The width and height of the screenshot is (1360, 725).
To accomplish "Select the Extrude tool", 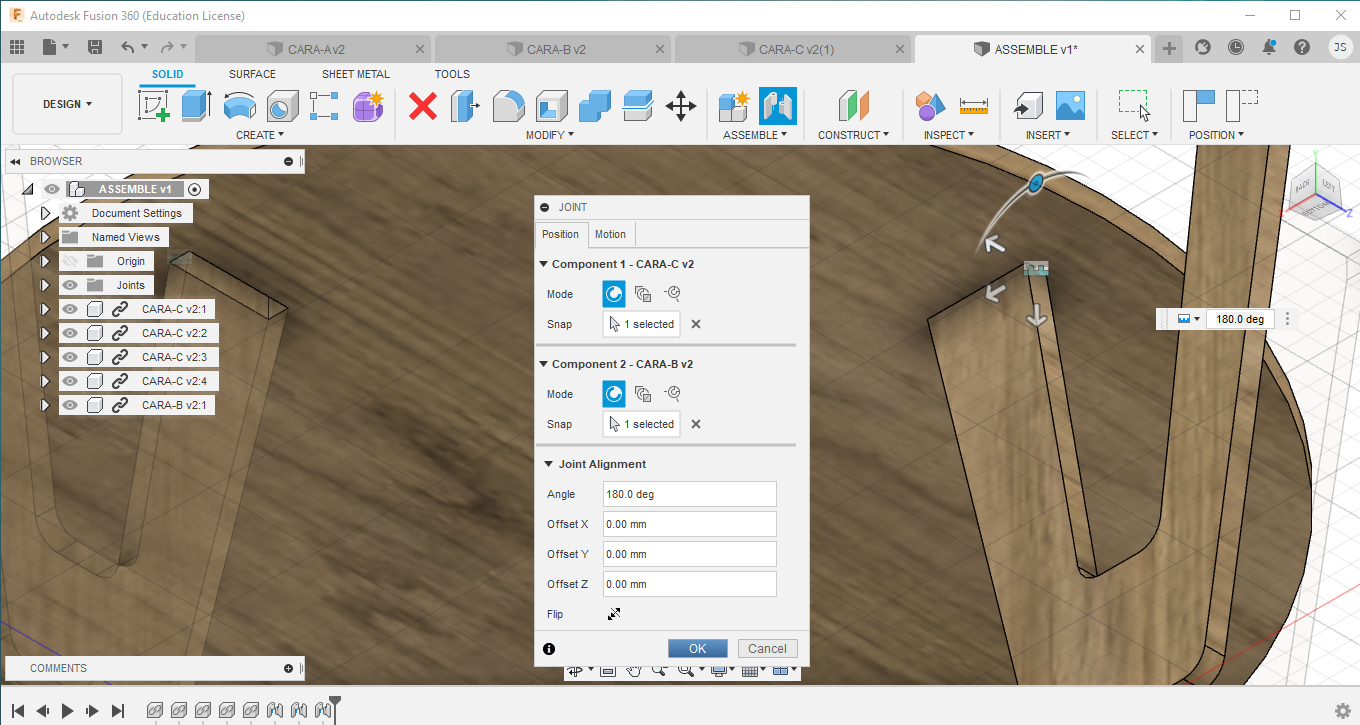I will (196, 105).
